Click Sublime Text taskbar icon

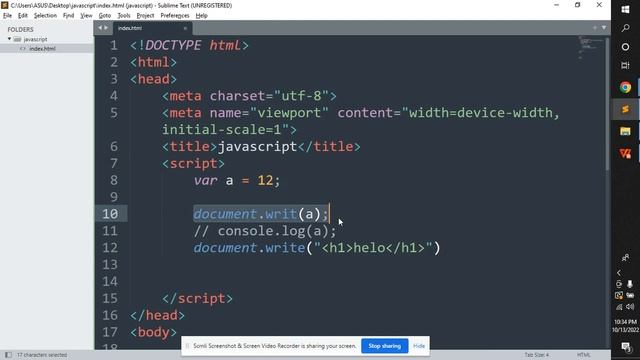coord(625,109)
